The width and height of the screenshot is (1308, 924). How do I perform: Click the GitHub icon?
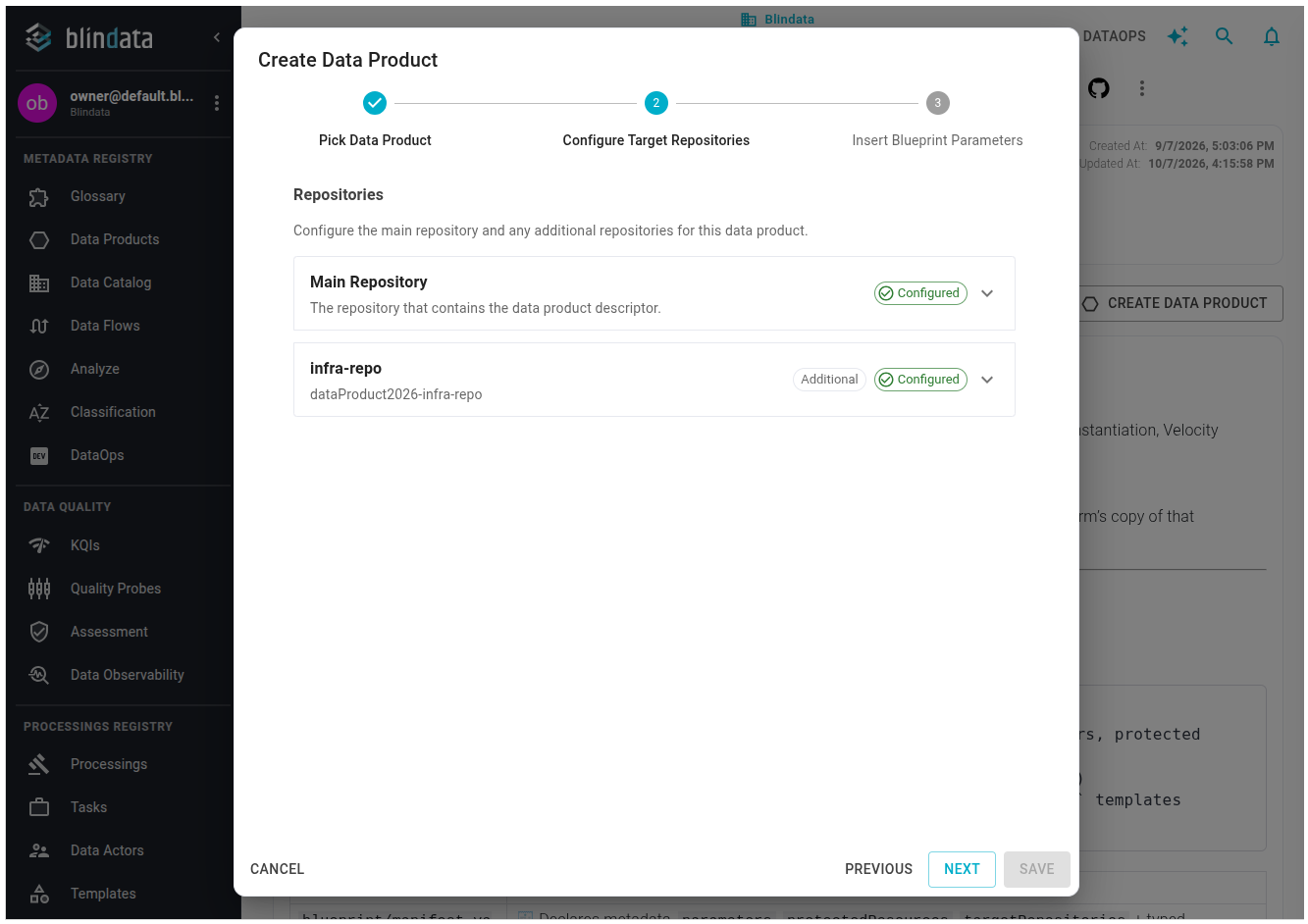pos(1099,88)
